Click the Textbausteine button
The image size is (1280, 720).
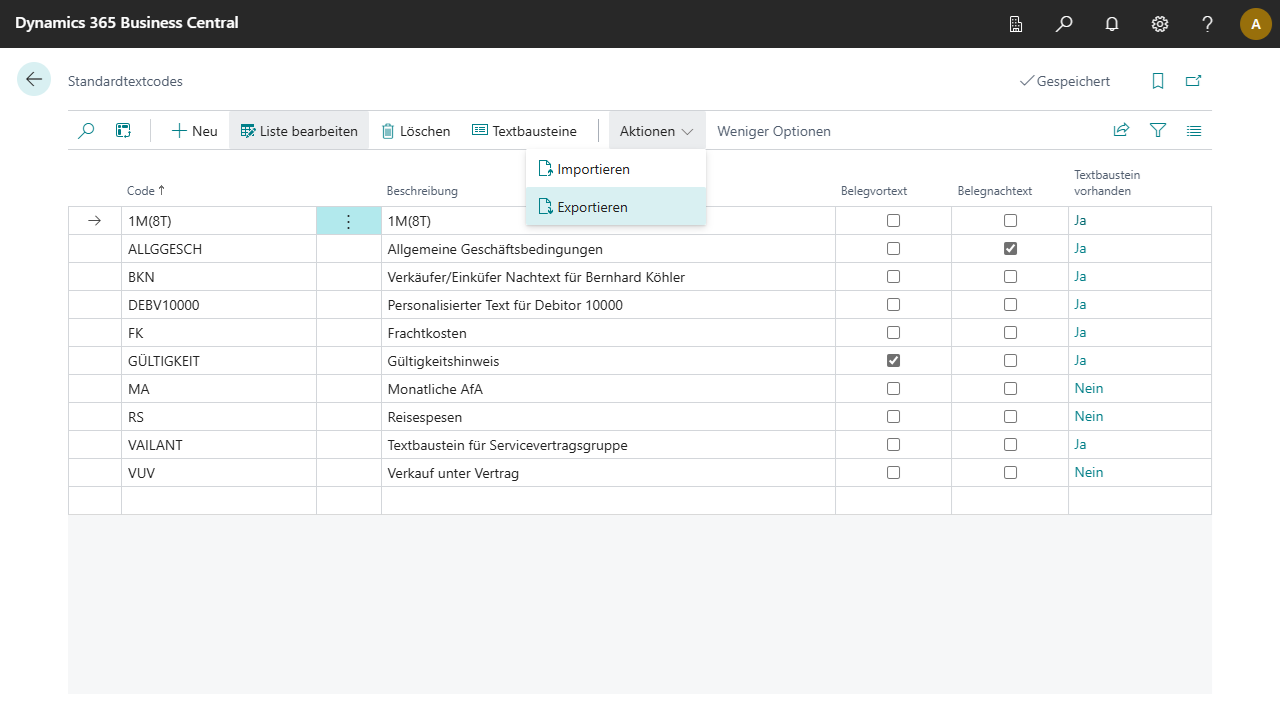[524, 131]
